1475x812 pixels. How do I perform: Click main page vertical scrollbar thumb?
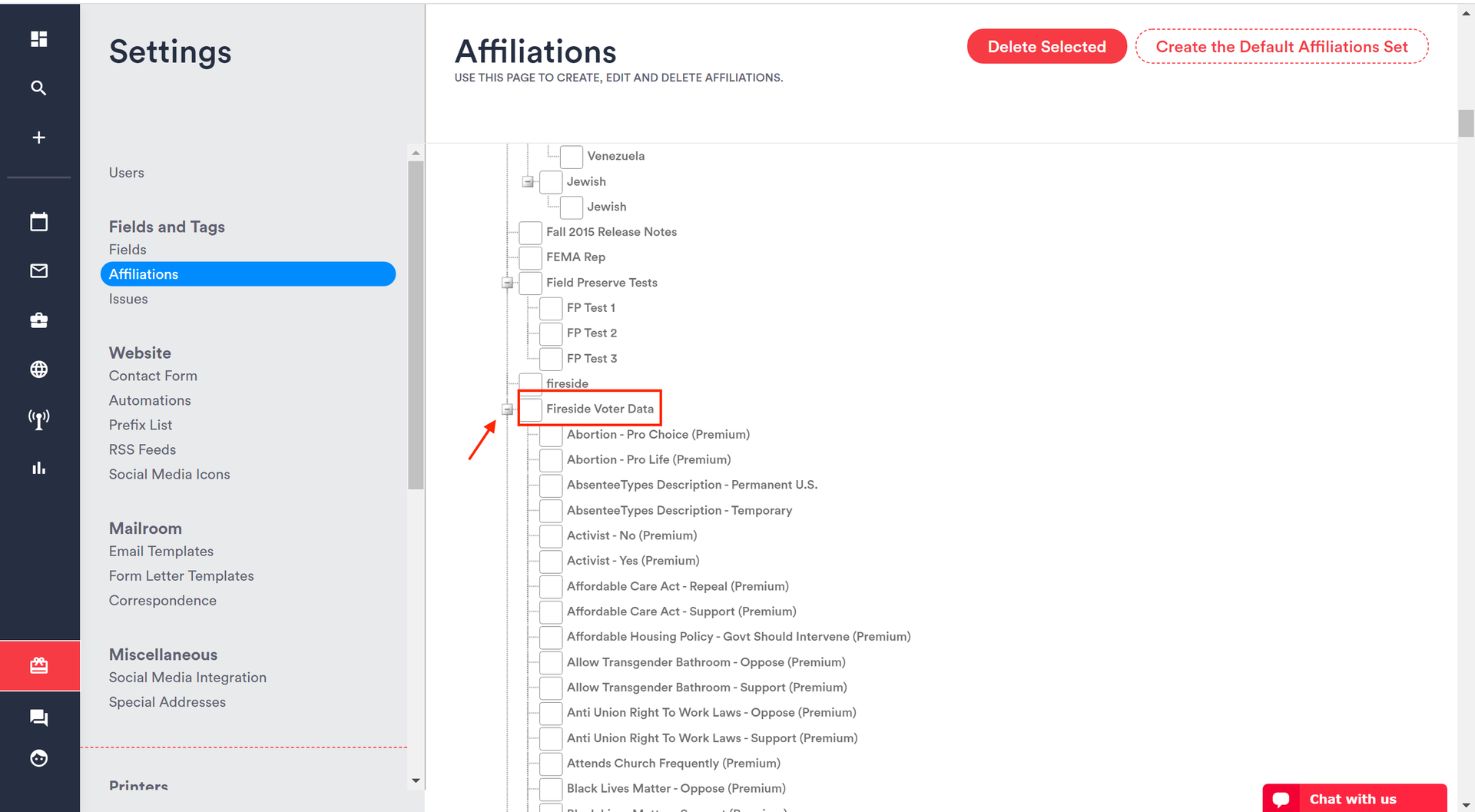point(1467,123)
